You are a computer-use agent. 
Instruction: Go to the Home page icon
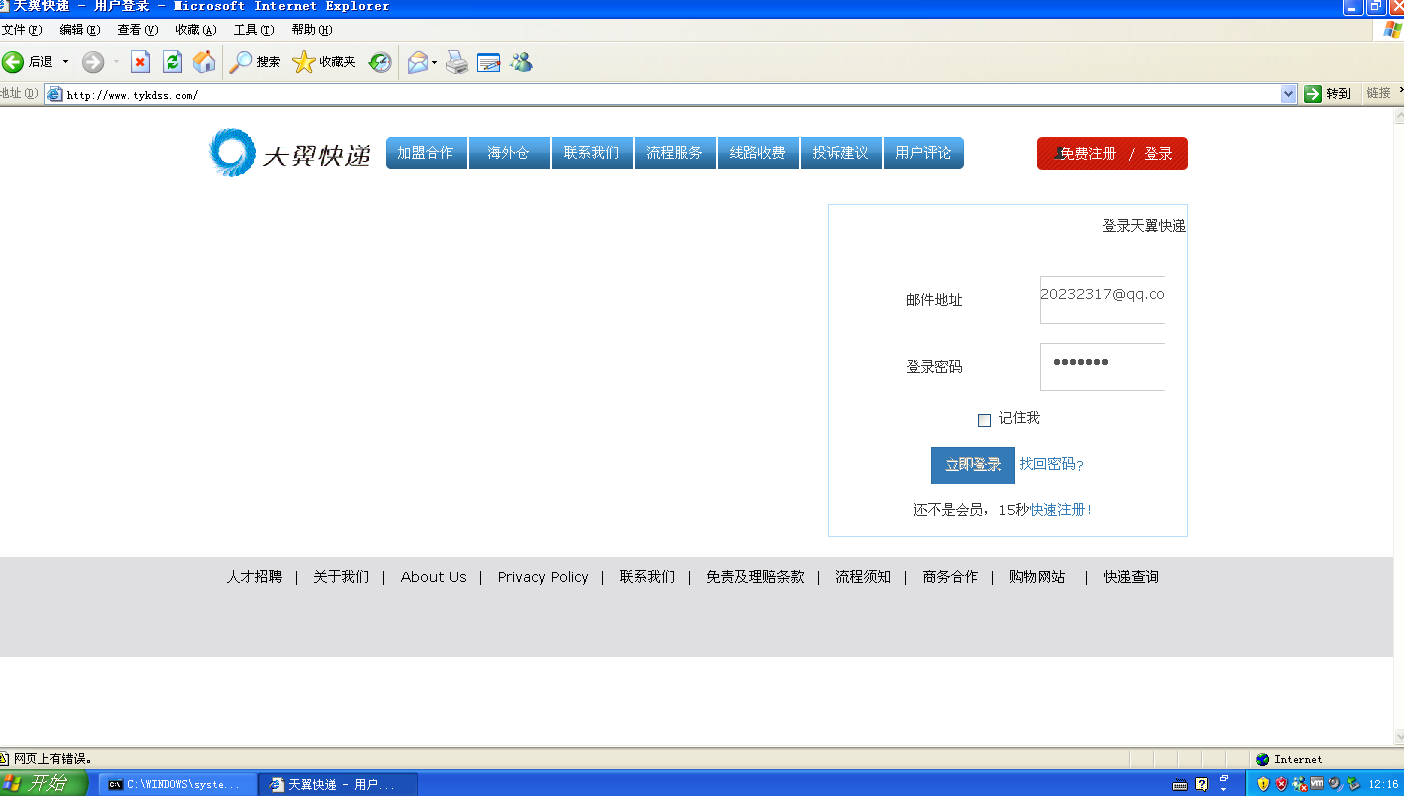tap(204, 62)
